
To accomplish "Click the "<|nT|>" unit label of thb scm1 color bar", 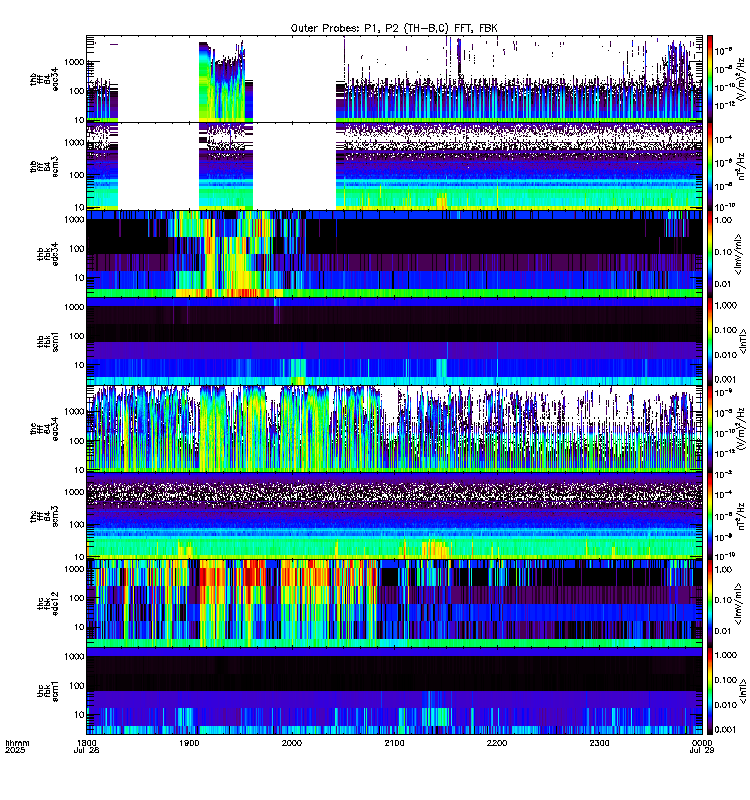I will click(743, 342).
